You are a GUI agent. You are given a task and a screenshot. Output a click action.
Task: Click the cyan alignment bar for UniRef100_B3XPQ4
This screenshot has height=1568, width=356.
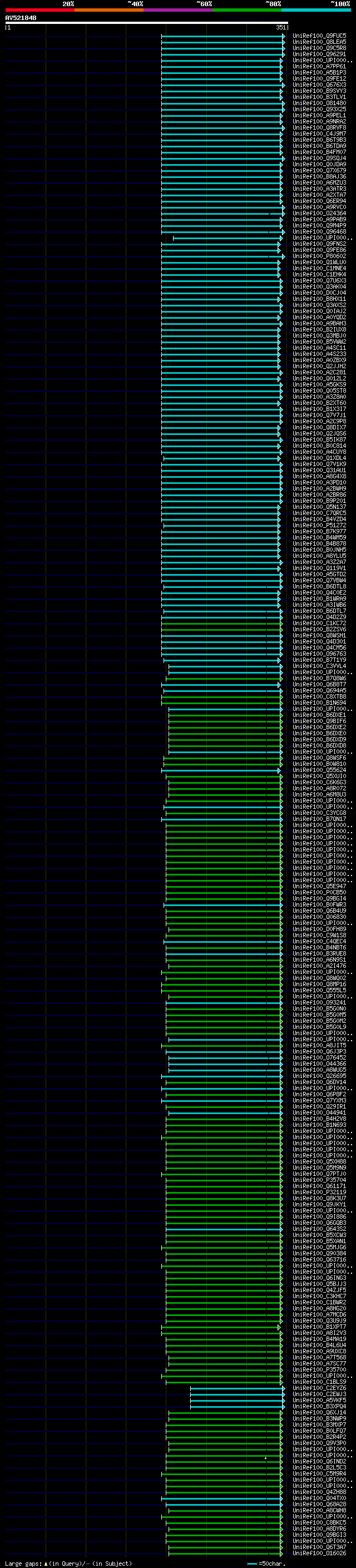[238, 1406]
